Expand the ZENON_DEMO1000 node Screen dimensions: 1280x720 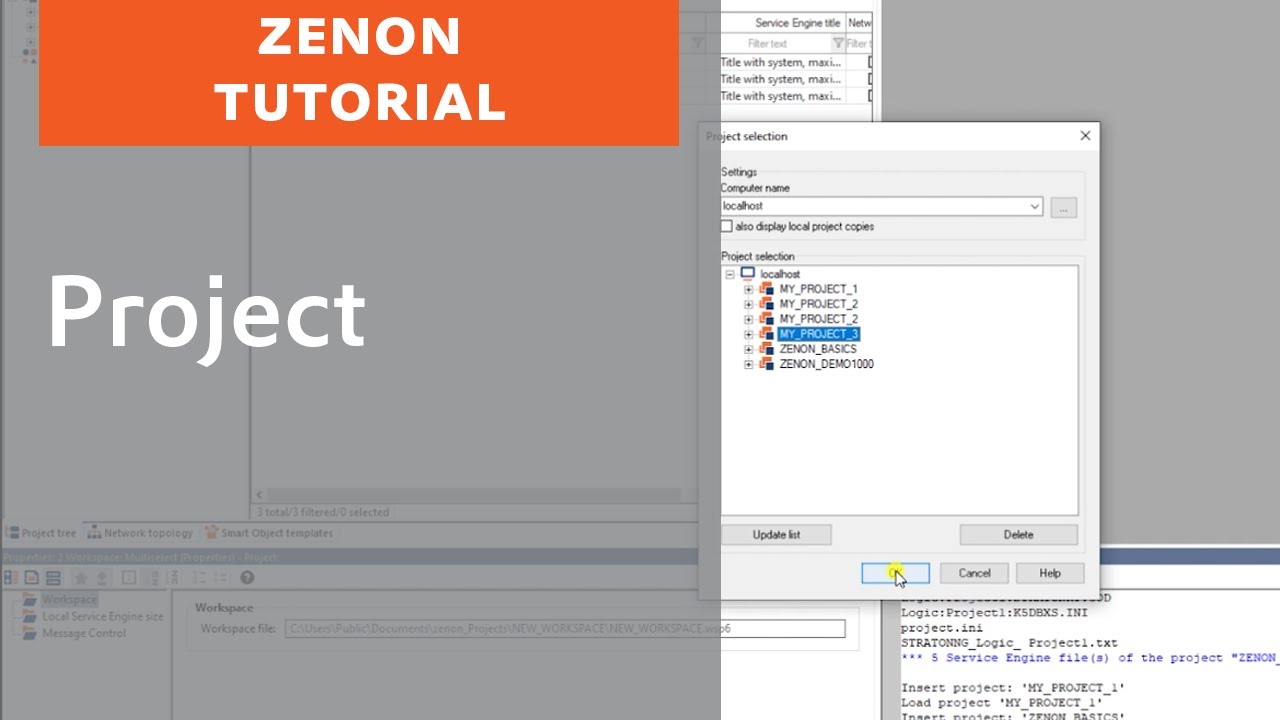pyautogui.click(x=749, y=364)
